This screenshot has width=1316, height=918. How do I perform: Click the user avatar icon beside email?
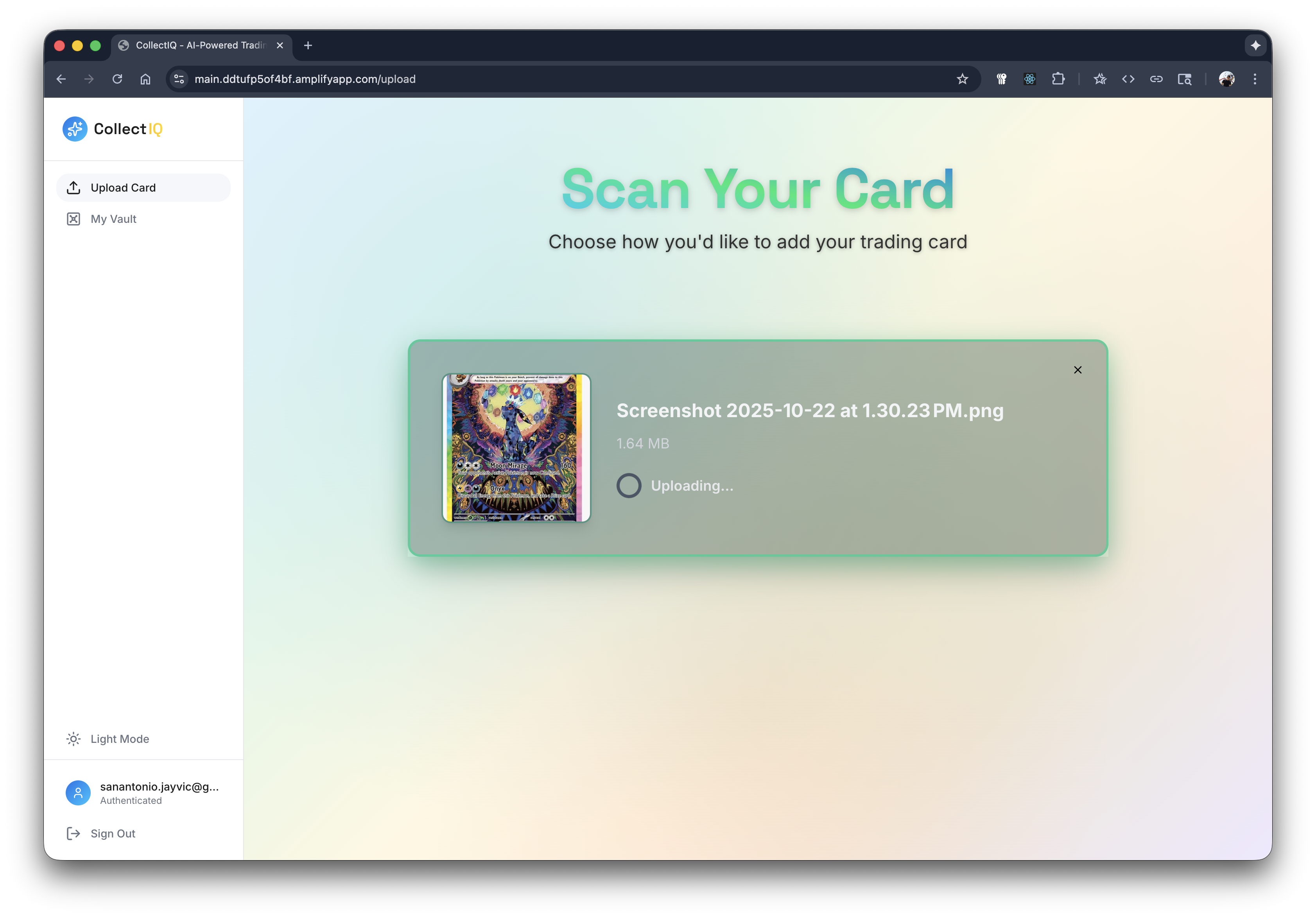(78, 792)
